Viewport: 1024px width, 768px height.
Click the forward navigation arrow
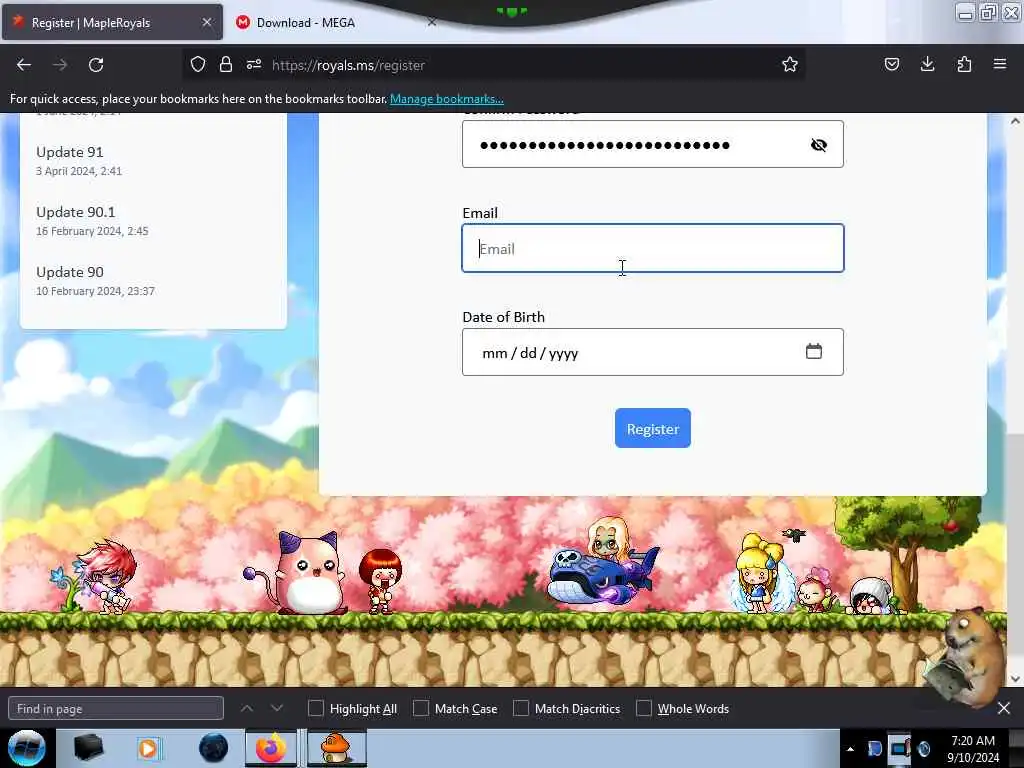coord(59,65)
